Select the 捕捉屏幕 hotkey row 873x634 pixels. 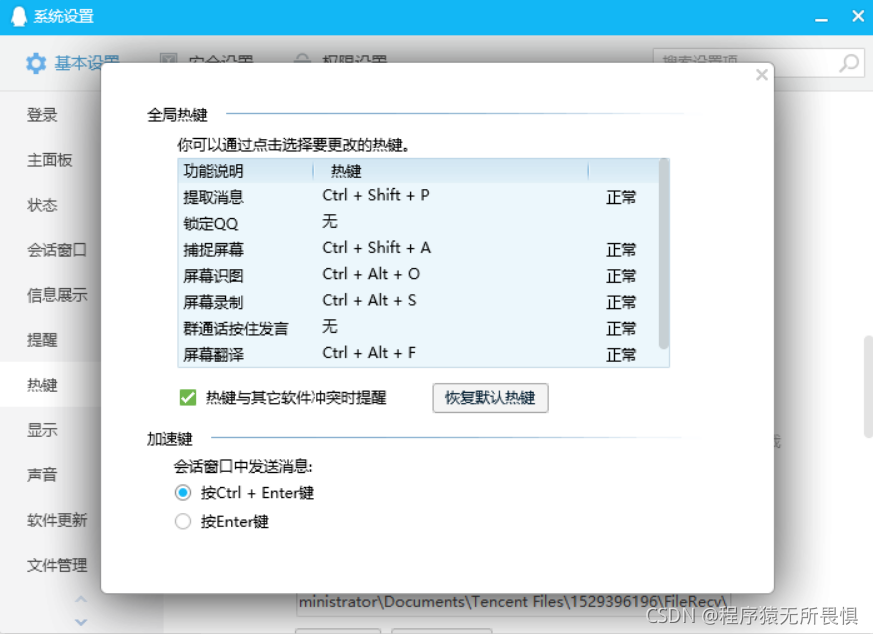coord(418,249)
